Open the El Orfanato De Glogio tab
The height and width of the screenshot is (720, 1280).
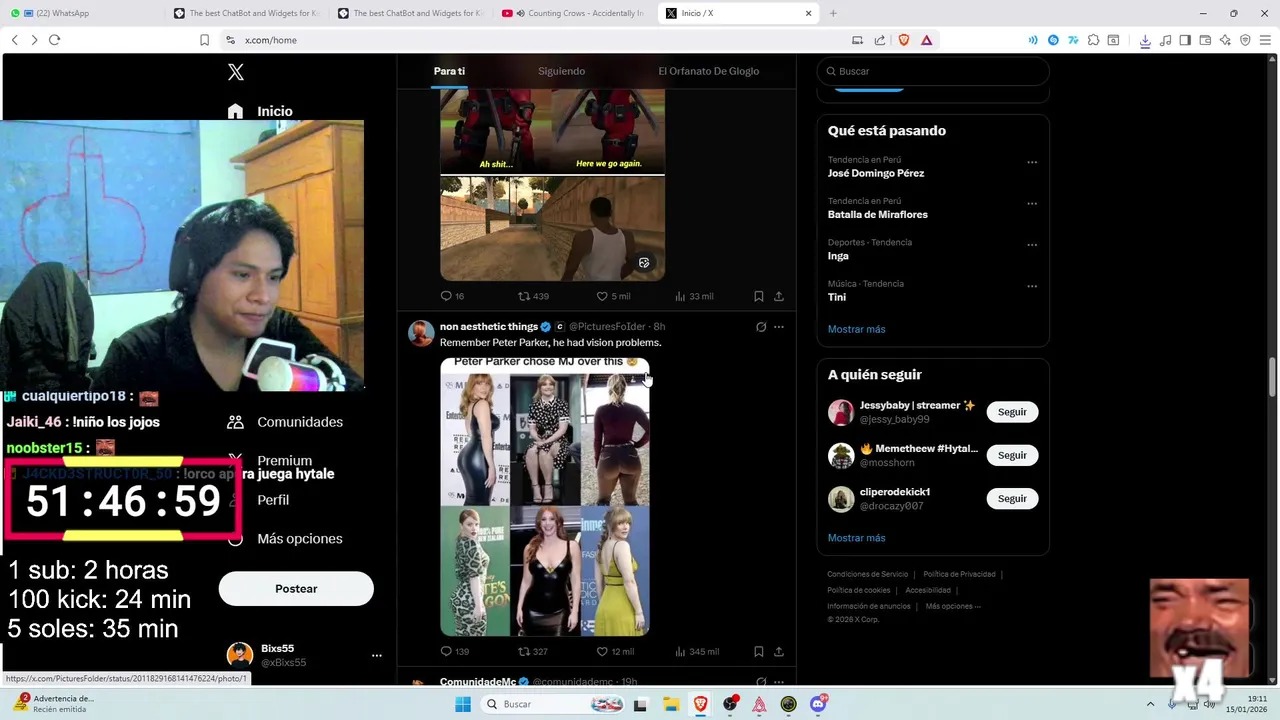(708, 71)
